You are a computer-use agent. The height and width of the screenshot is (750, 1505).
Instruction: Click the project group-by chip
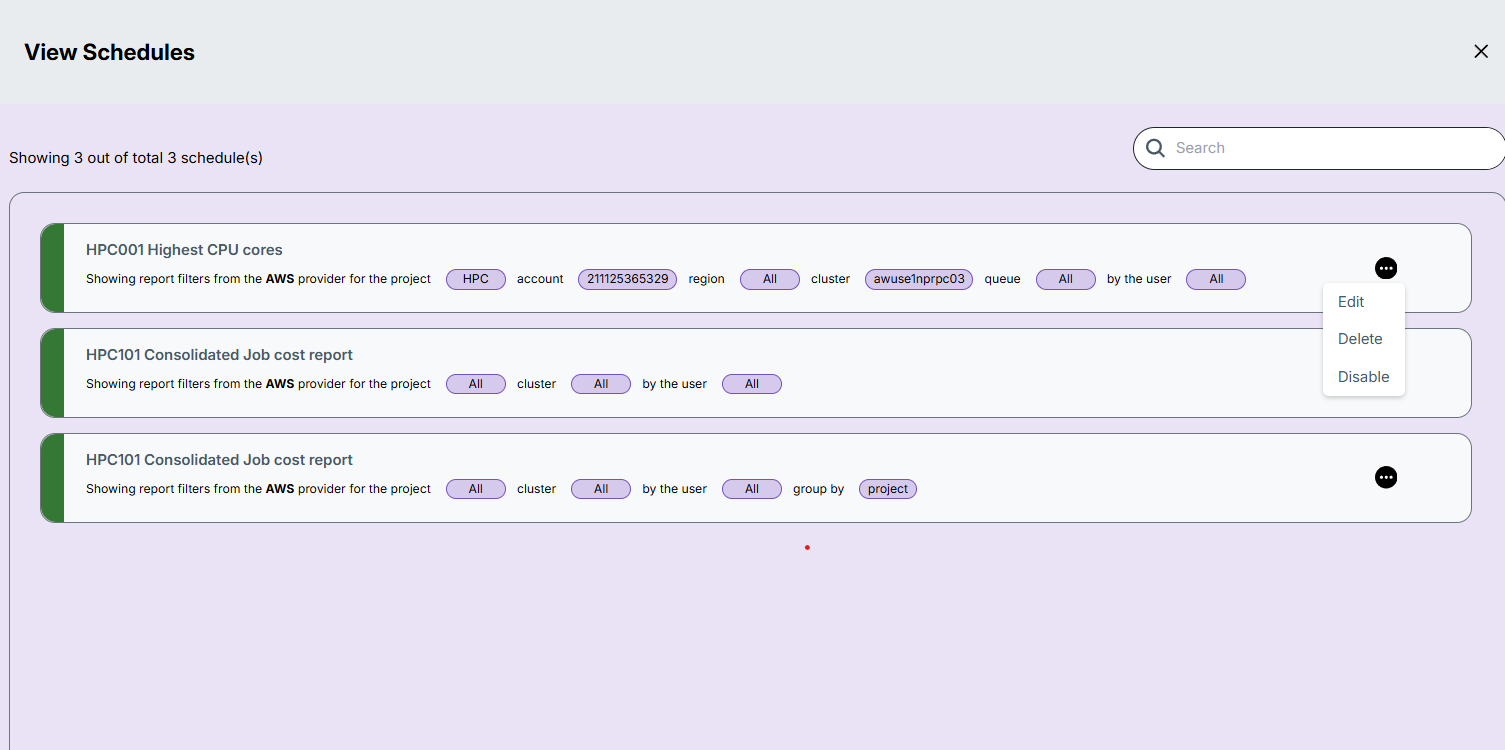pos(888,489)
